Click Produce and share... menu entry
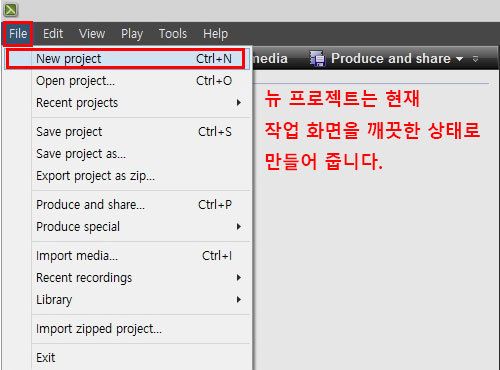This screenshot has height=370, width=500. click(127, 205)
